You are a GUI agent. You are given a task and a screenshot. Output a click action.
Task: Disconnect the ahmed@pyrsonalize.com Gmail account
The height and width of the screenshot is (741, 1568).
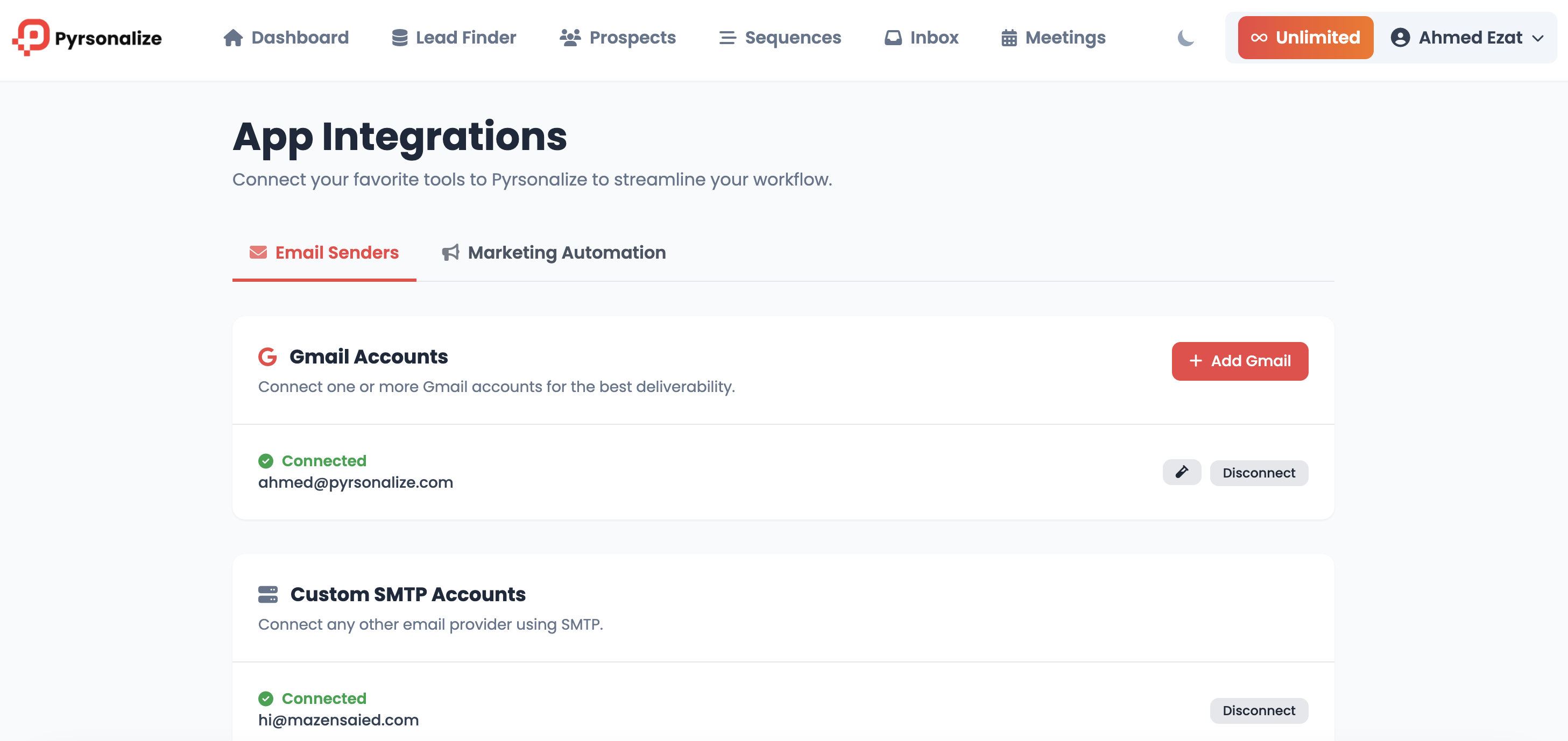click(x=1258, y=473)
